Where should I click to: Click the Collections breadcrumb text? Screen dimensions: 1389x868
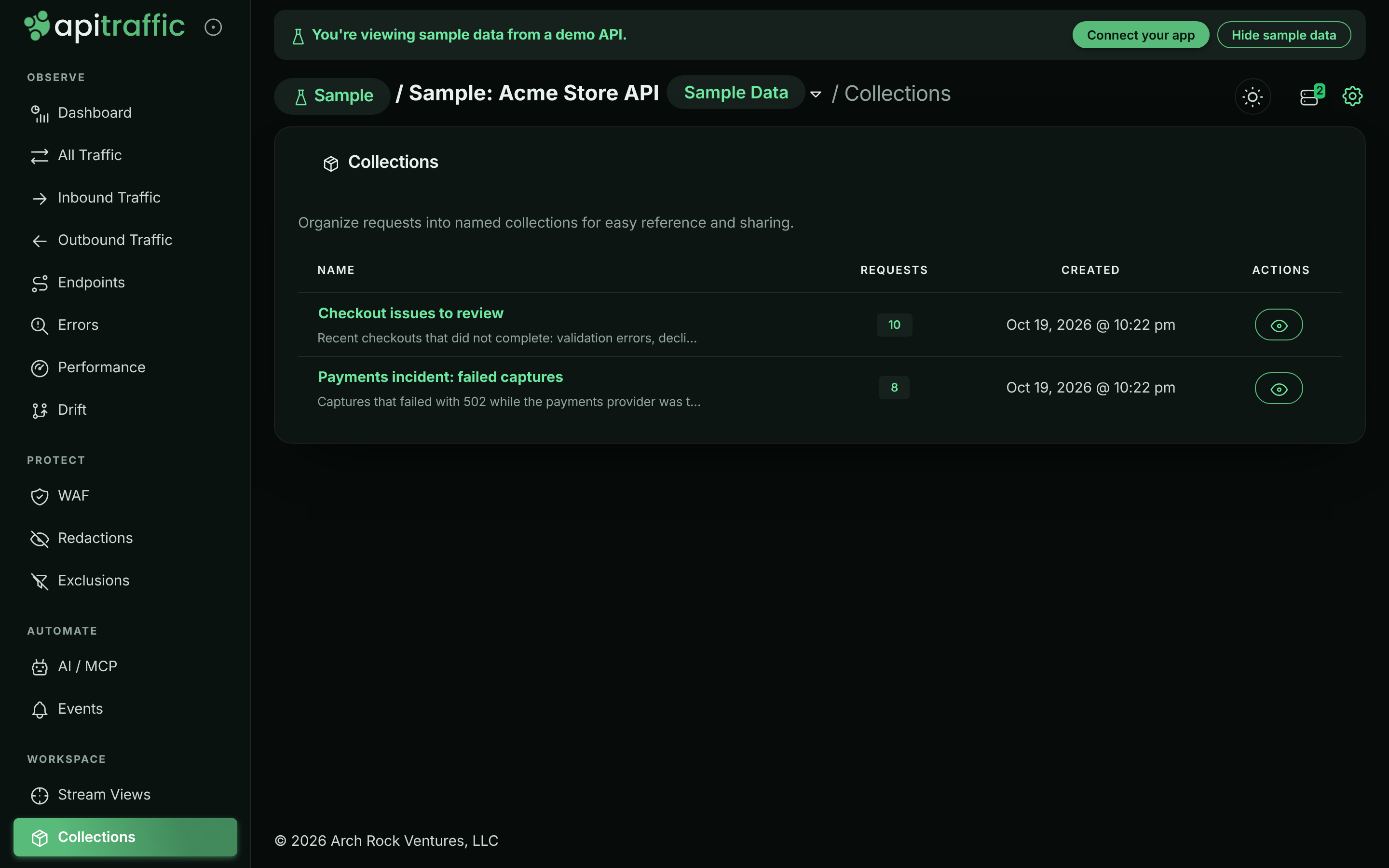click(897, 94)
